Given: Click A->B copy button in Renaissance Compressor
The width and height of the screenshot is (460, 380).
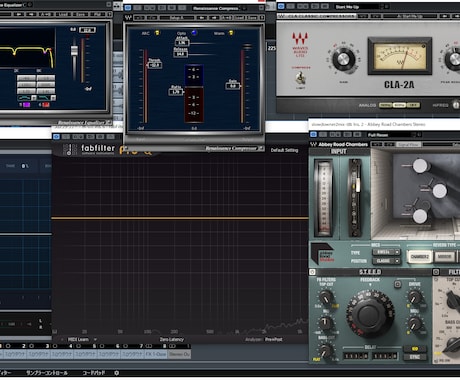Looking at the screenshot, I should click(x=227, y=17).
